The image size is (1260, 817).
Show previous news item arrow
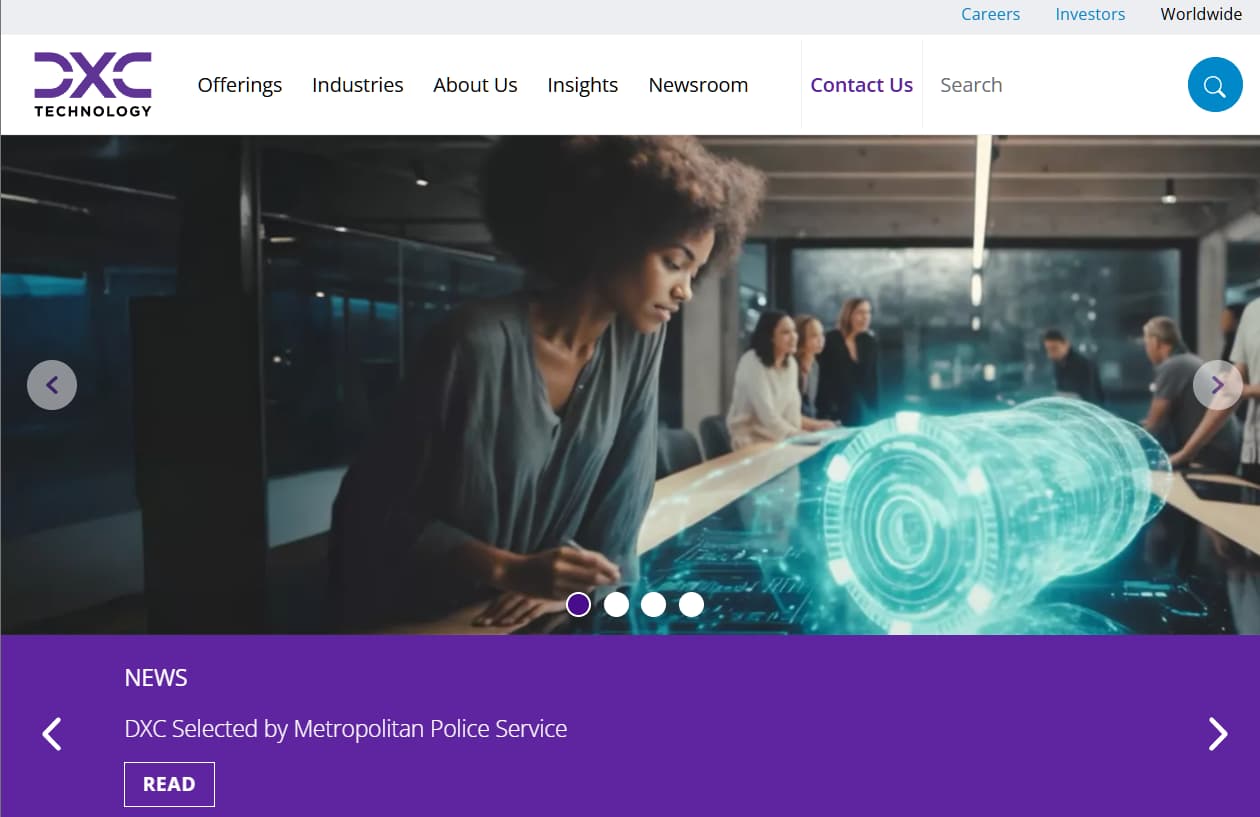(x=52, y=733)
